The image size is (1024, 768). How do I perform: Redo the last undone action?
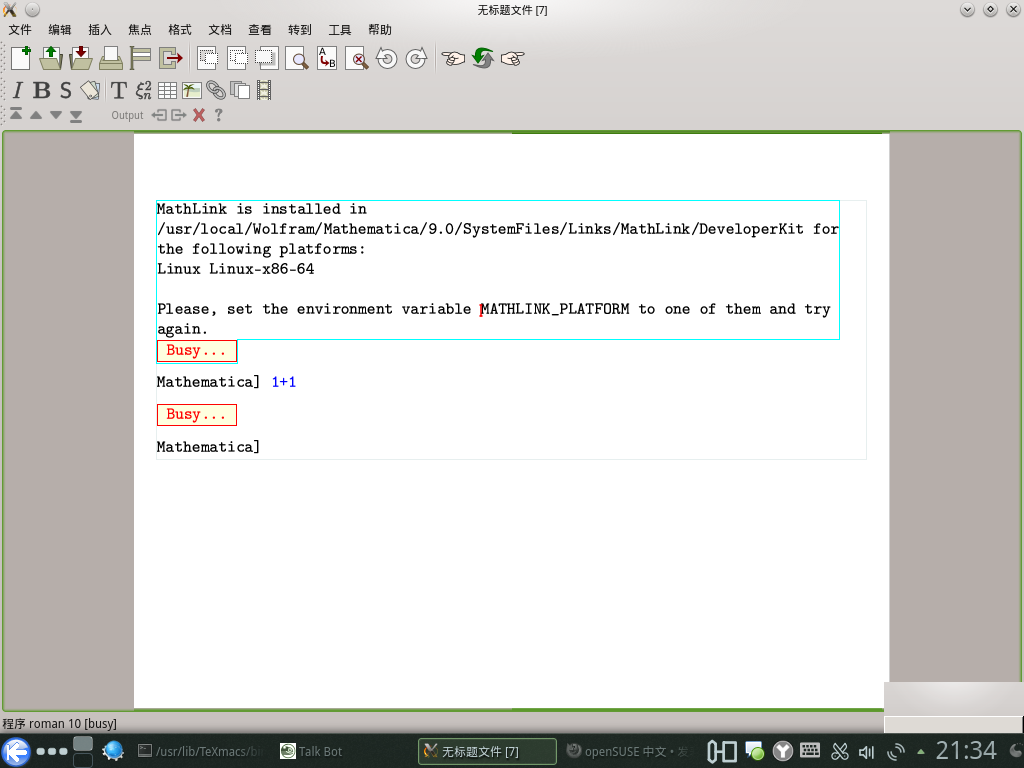pyautogui.click(x=416, y=58)
